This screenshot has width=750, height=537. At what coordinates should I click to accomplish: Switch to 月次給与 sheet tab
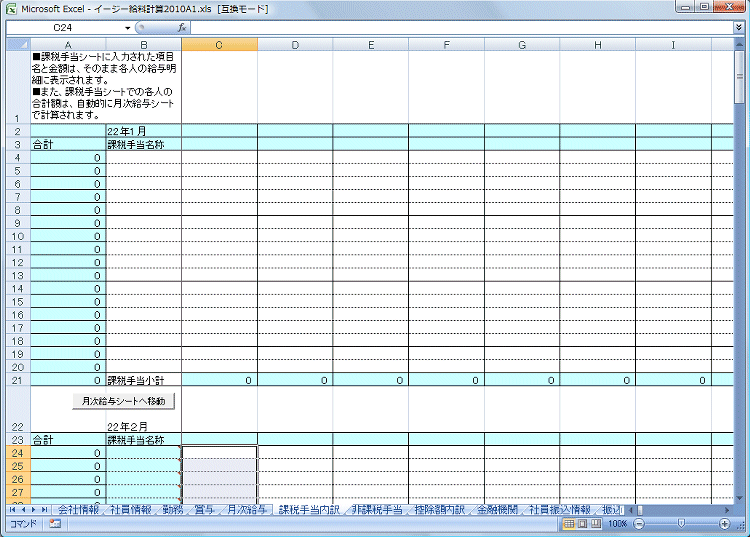[247, 510]
